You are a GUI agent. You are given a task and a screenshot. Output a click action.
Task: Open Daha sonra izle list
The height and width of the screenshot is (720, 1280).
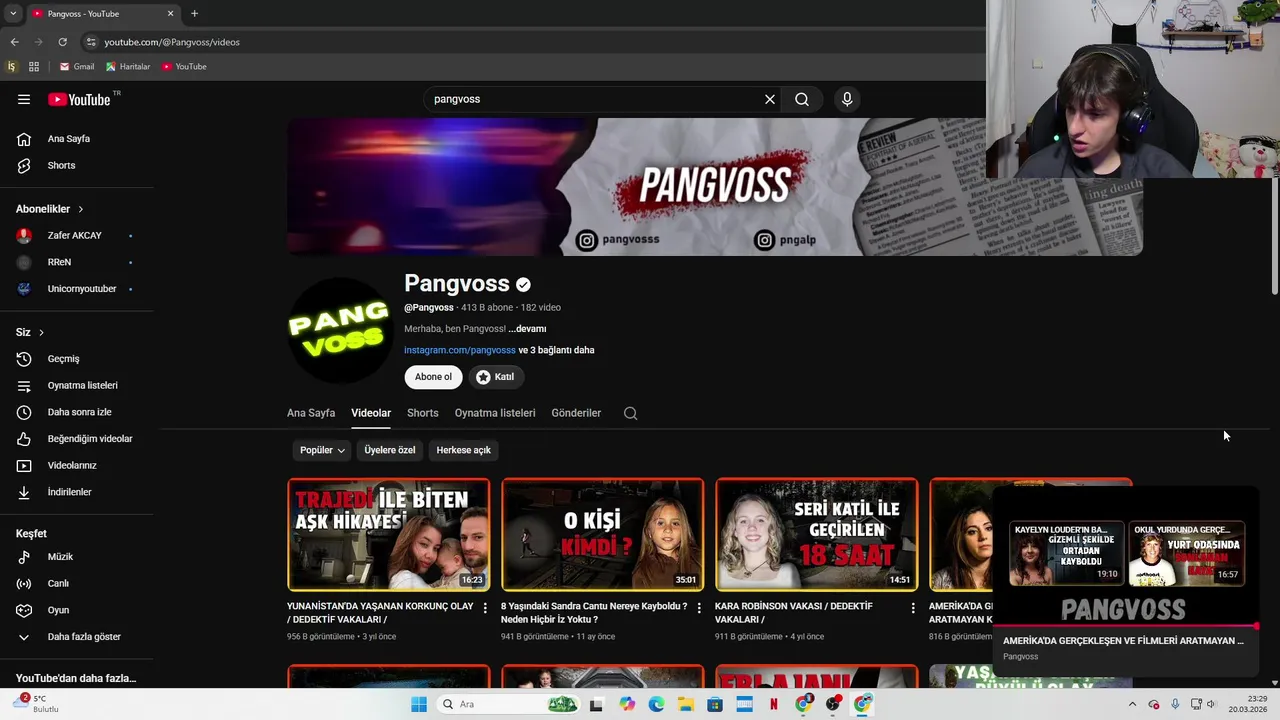[x=77, y=412]
